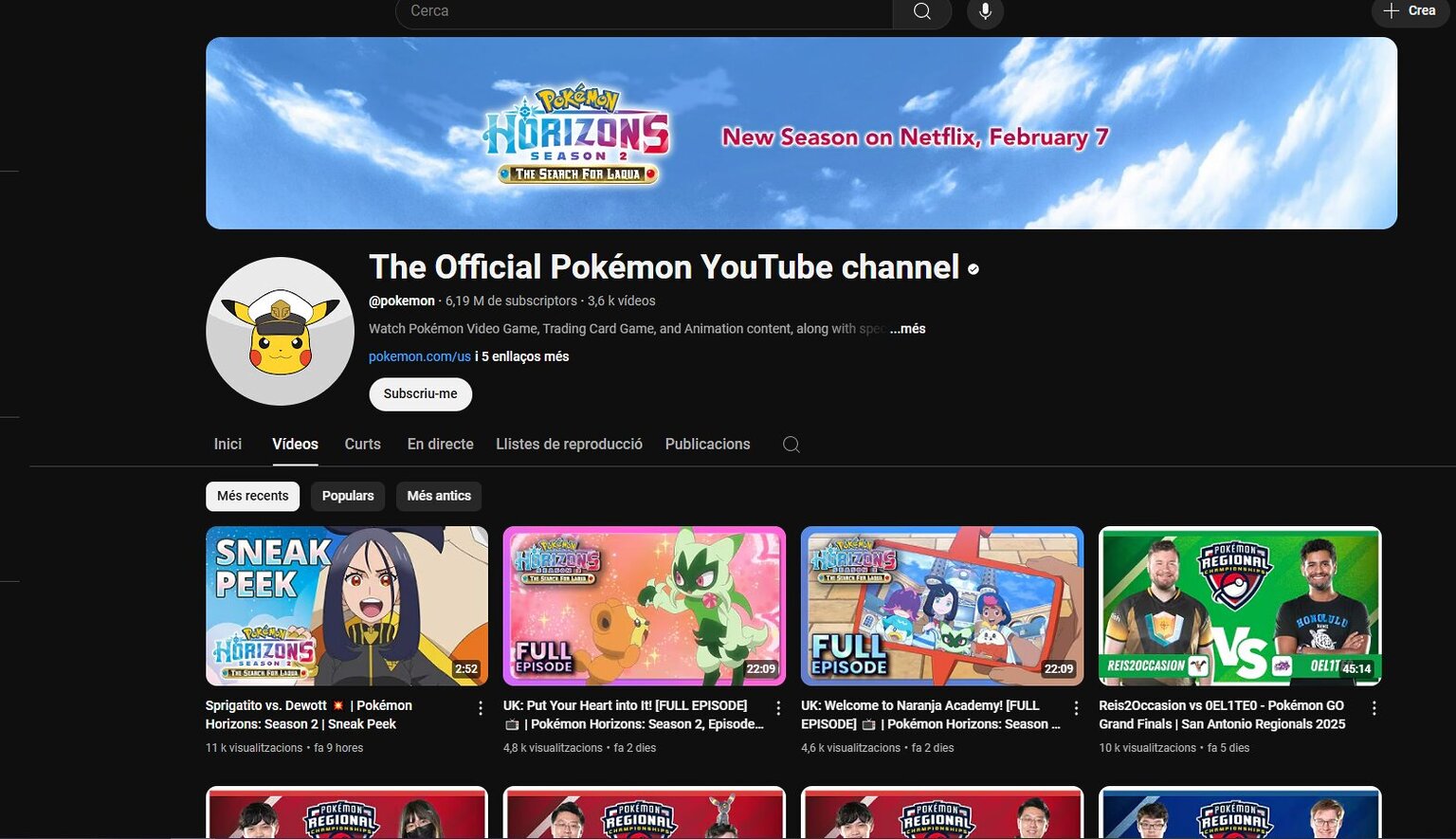This screenshot has width=1456, height=839.
Task: Expand the i 5 enllaços més links
Action: click(521, 356)
